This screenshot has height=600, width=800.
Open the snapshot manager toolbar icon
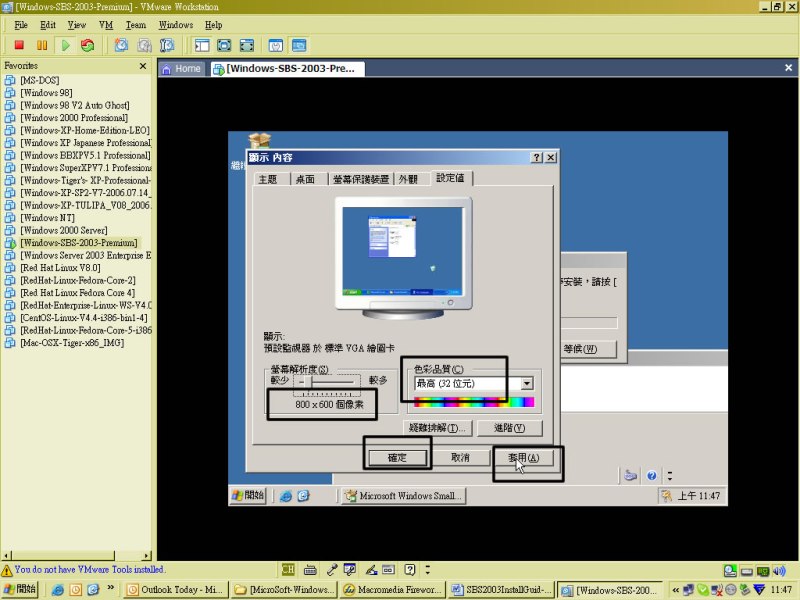click(167, 45)
